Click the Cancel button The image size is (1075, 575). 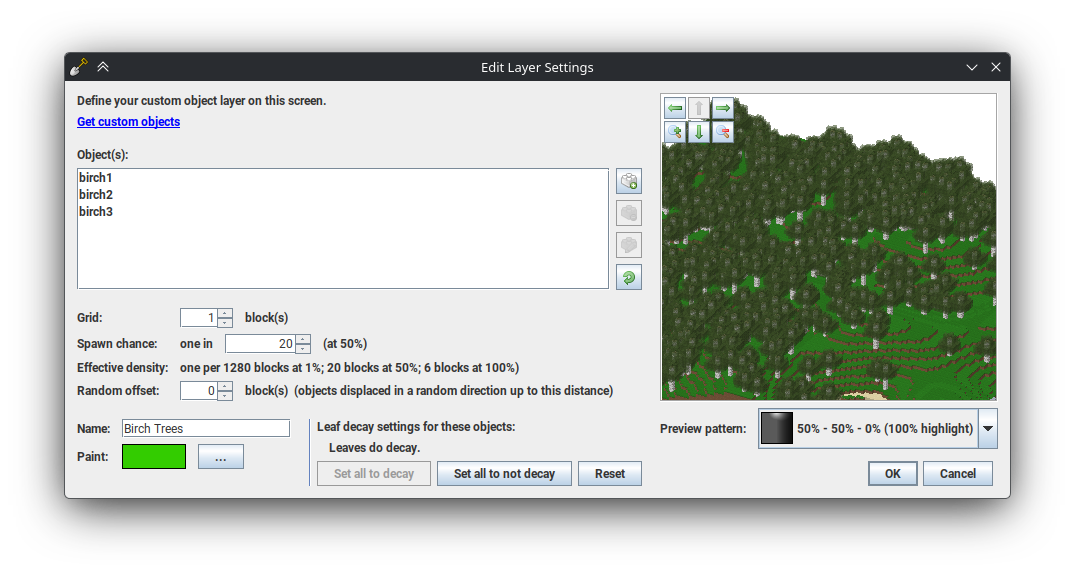coord(958,474)
